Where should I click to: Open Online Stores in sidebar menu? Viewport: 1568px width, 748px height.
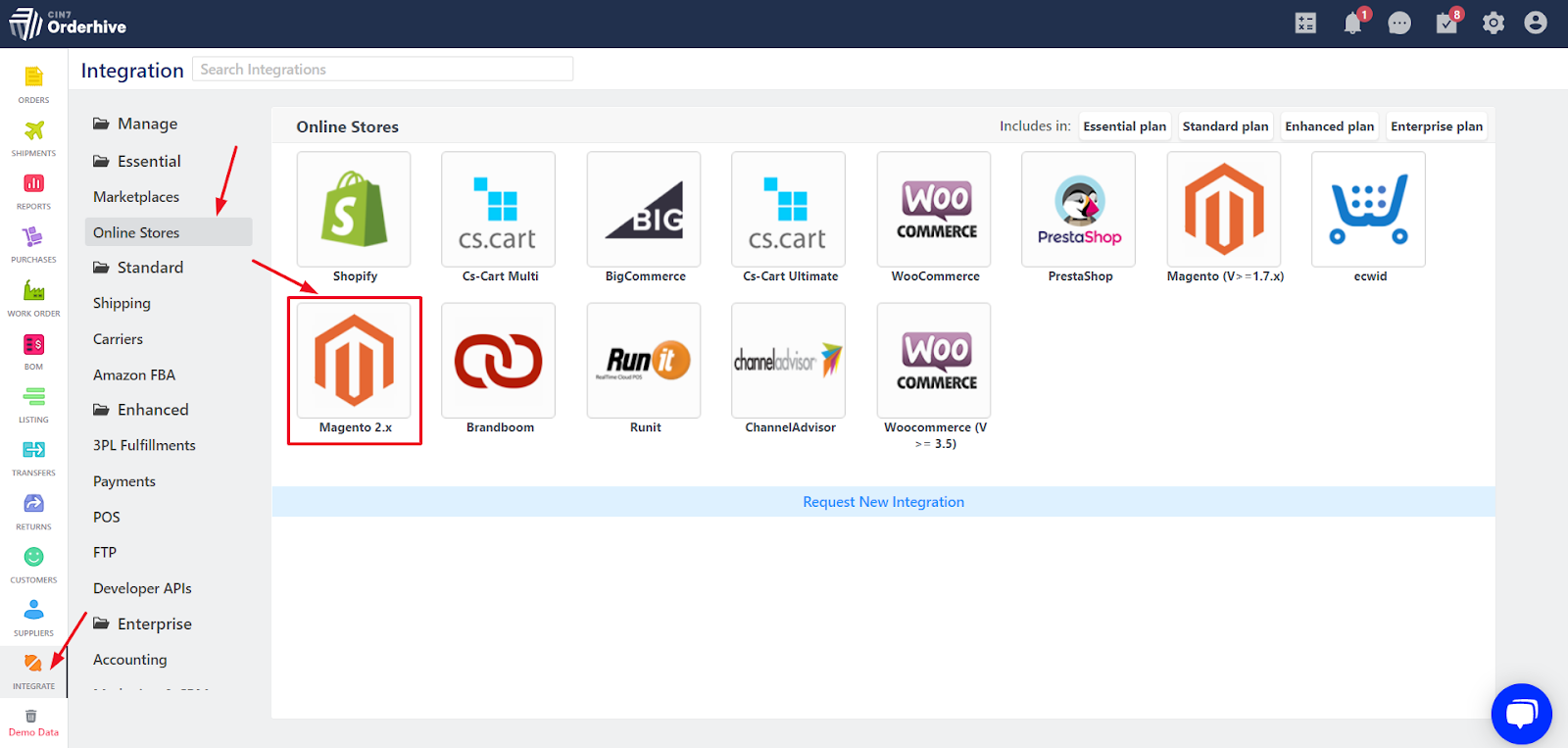coord(169,232)
